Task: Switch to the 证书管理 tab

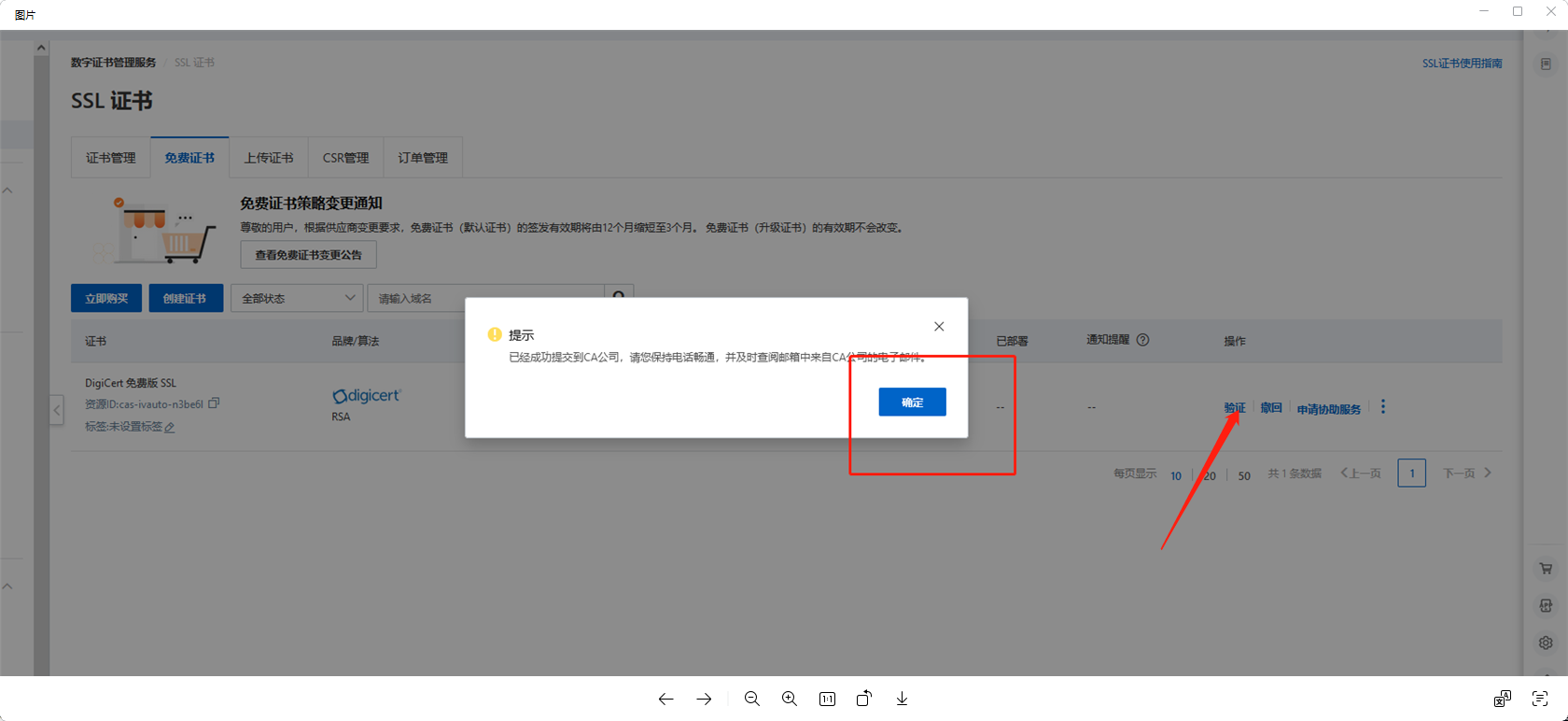Action: coord(111,158)
